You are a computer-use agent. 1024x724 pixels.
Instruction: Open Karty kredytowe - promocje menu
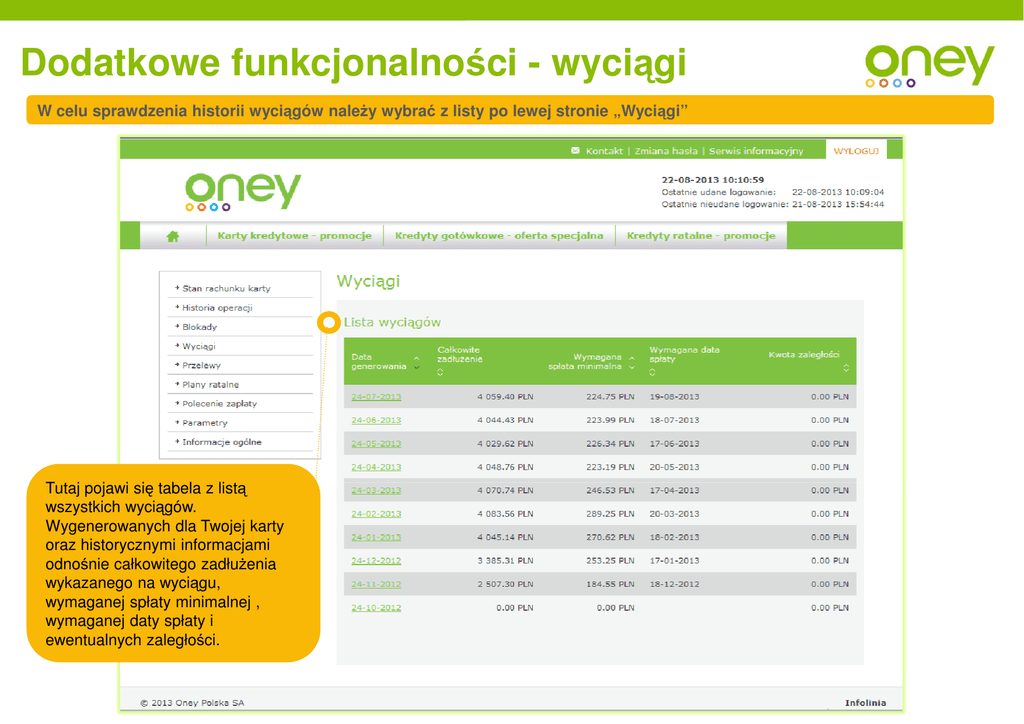pos(294,236)
